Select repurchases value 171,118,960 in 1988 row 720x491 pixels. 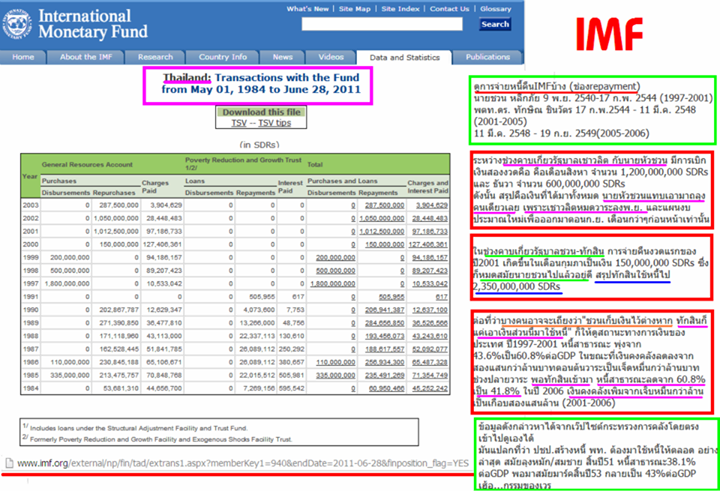[x=119, y=336]
